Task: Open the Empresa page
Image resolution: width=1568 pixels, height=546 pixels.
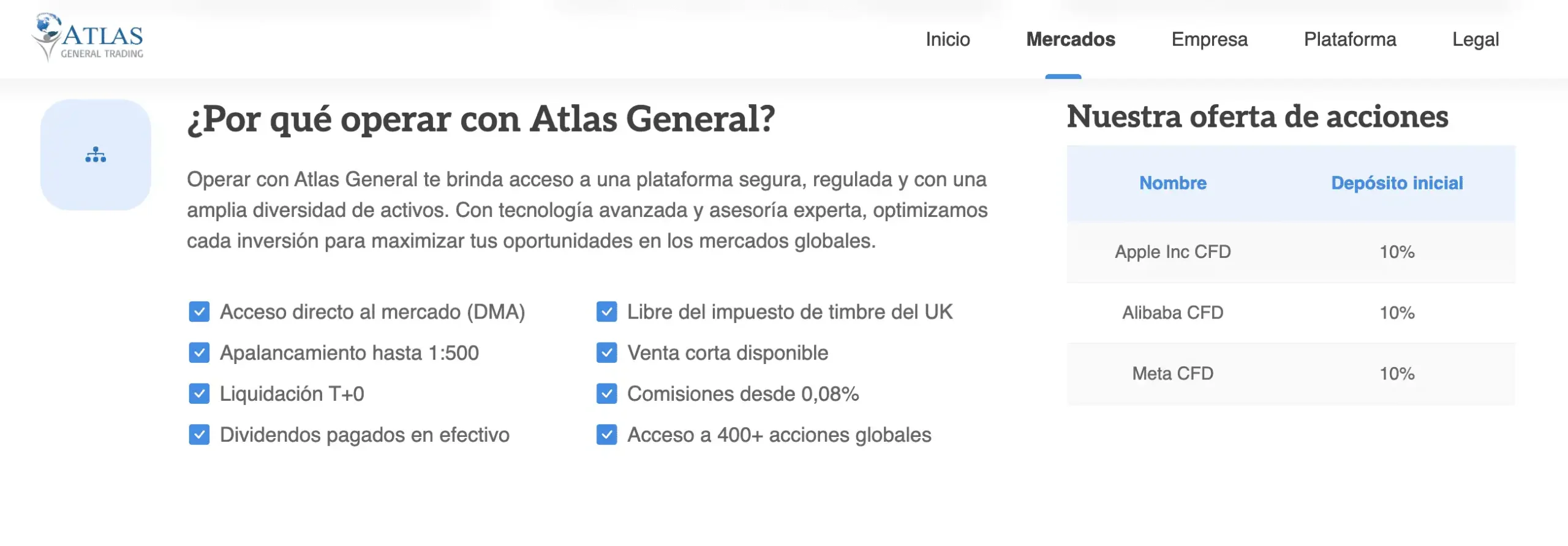Action: tap(1209, 39)
